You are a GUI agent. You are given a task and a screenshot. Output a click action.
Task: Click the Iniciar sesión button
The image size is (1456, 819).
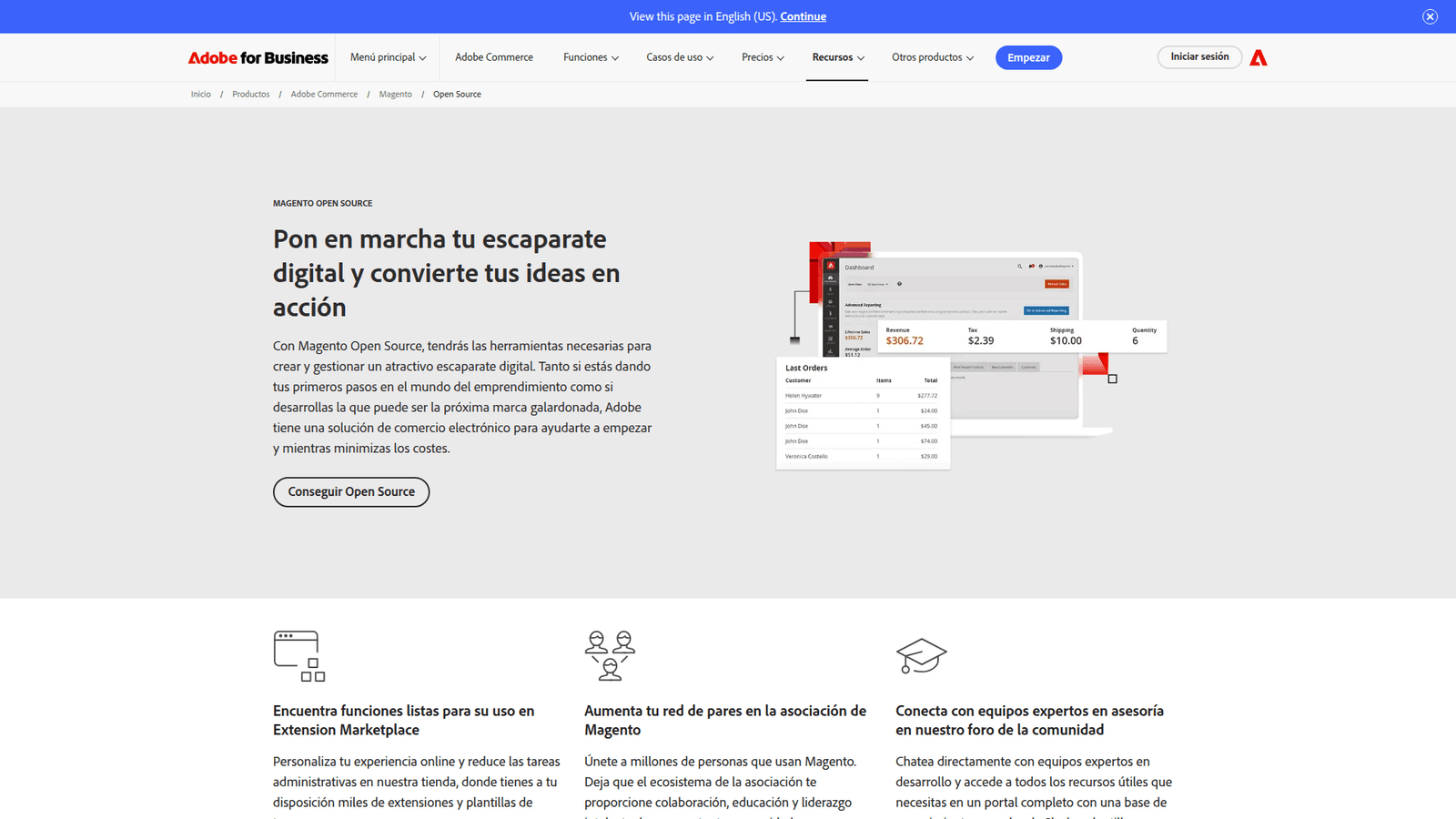click(1199, 57)
